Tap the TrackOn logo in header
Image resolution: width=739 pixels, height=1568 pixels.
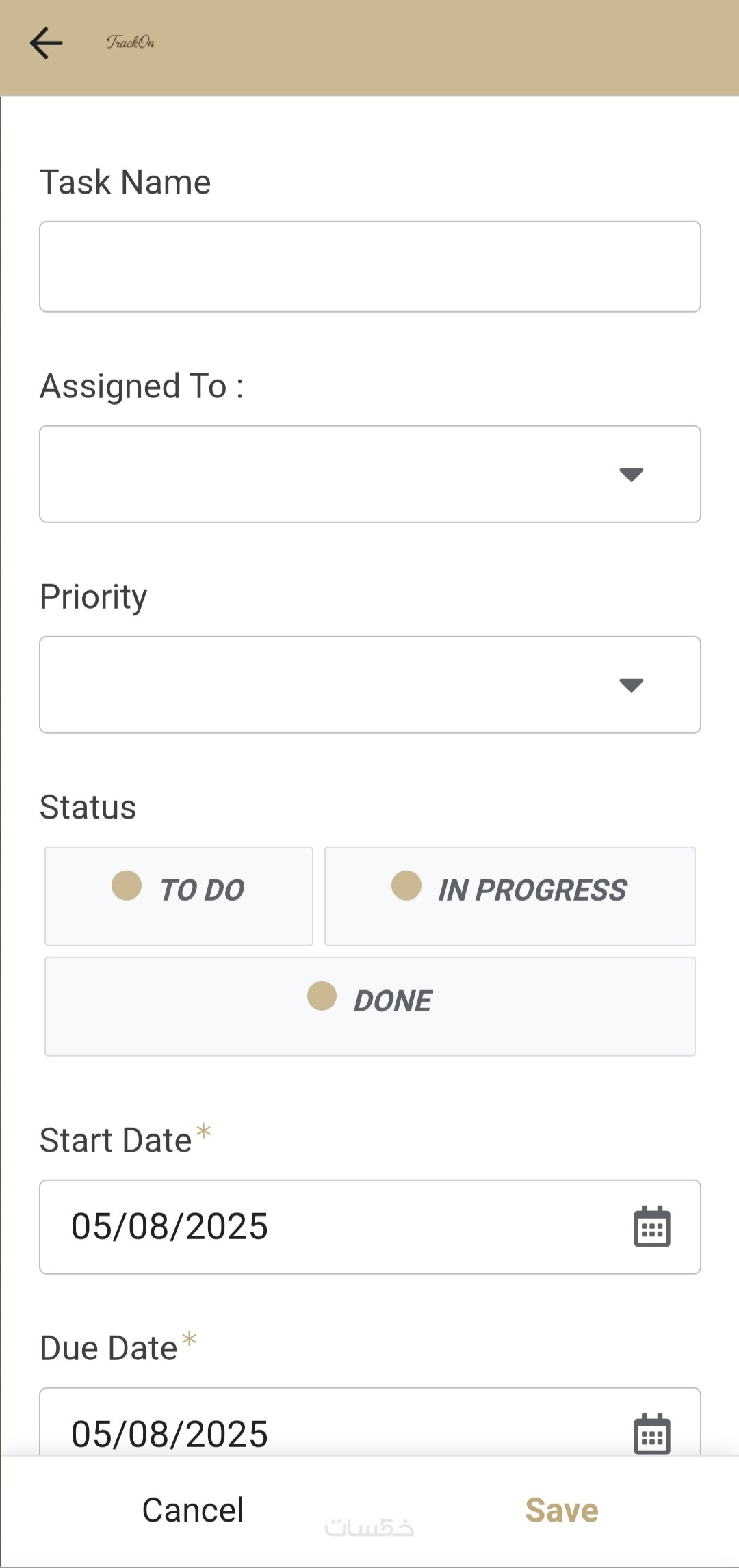[x=131, y=42]
